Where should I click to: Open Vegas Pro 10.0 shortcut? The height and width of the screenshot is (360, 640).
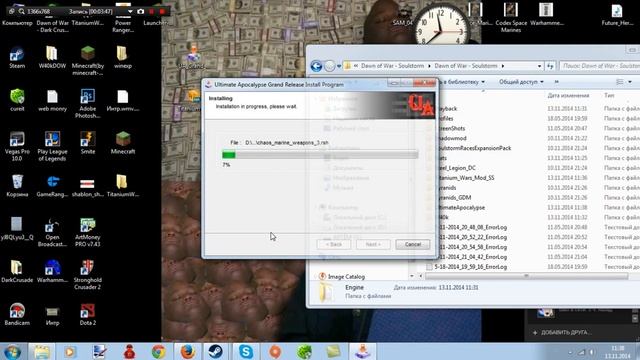(17, 146)
